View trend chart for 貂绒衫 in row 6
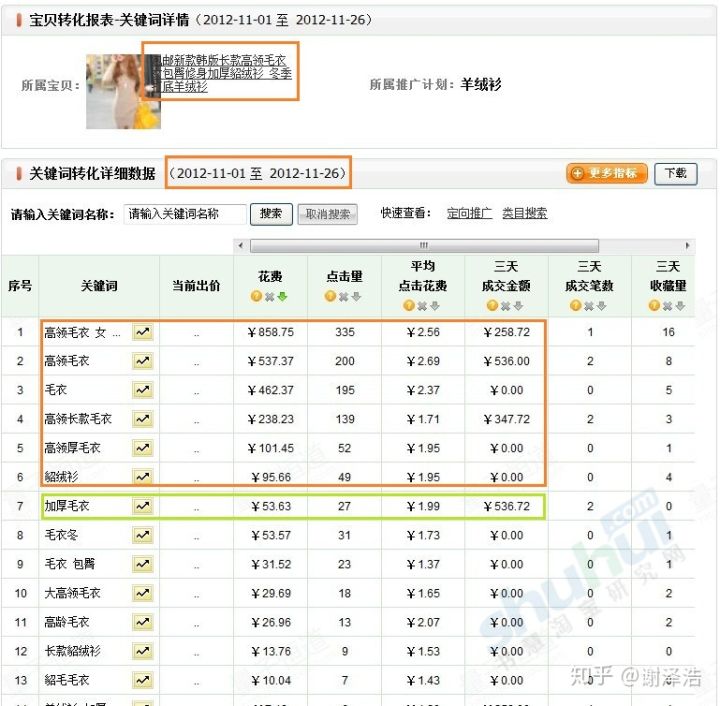The image size is (720, 706). [142, 477]
